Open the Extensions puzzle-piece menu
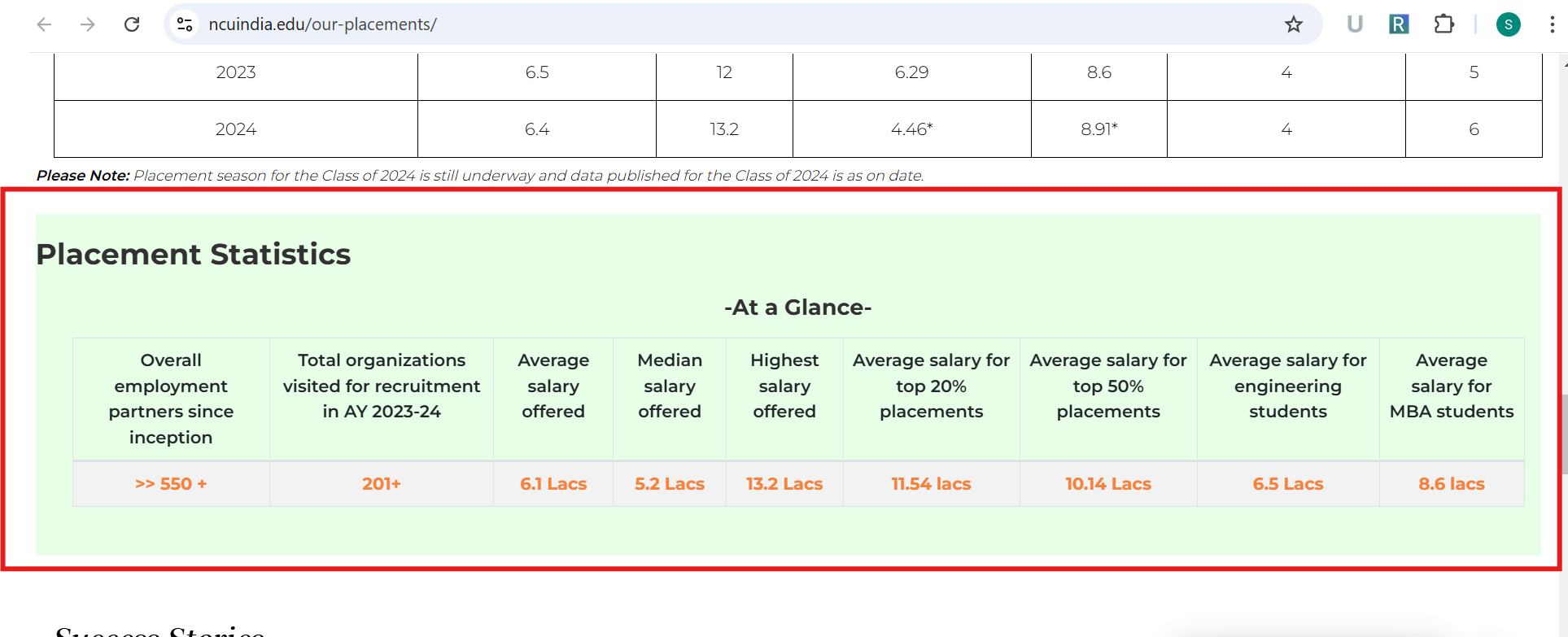 [1444, 24]
